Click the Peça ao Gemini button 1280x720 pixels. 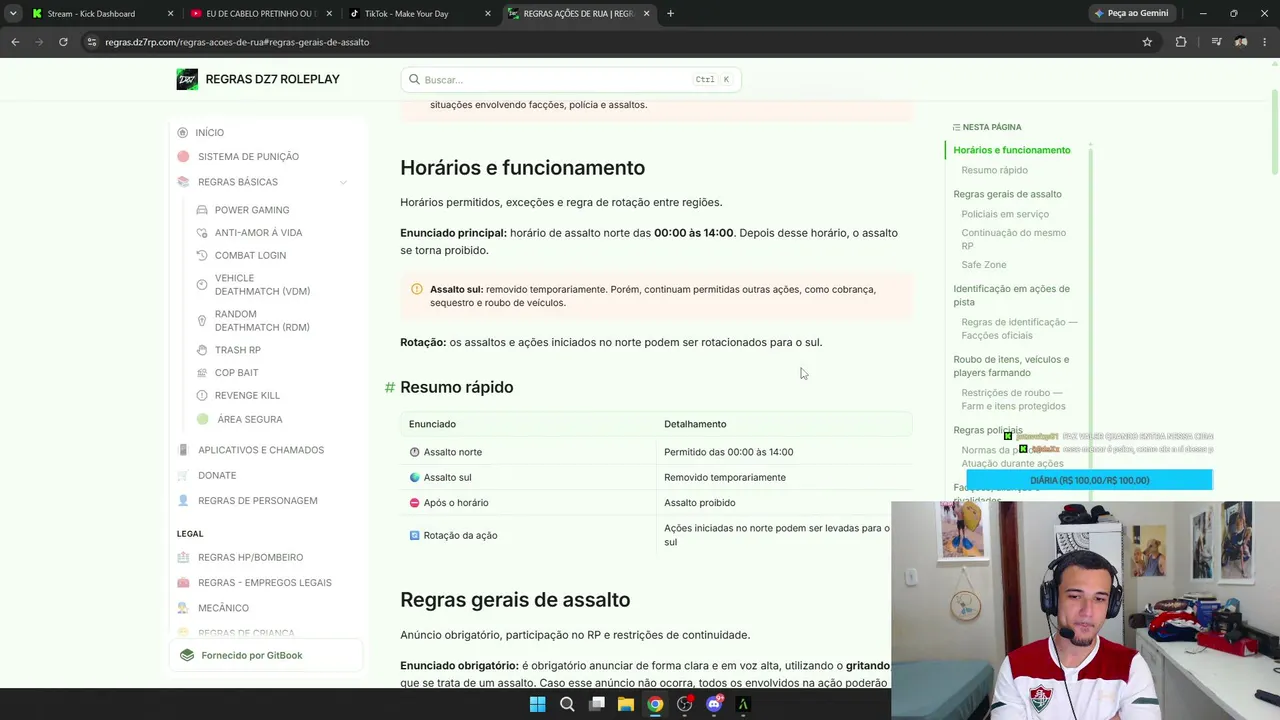tap(1131, 14)
